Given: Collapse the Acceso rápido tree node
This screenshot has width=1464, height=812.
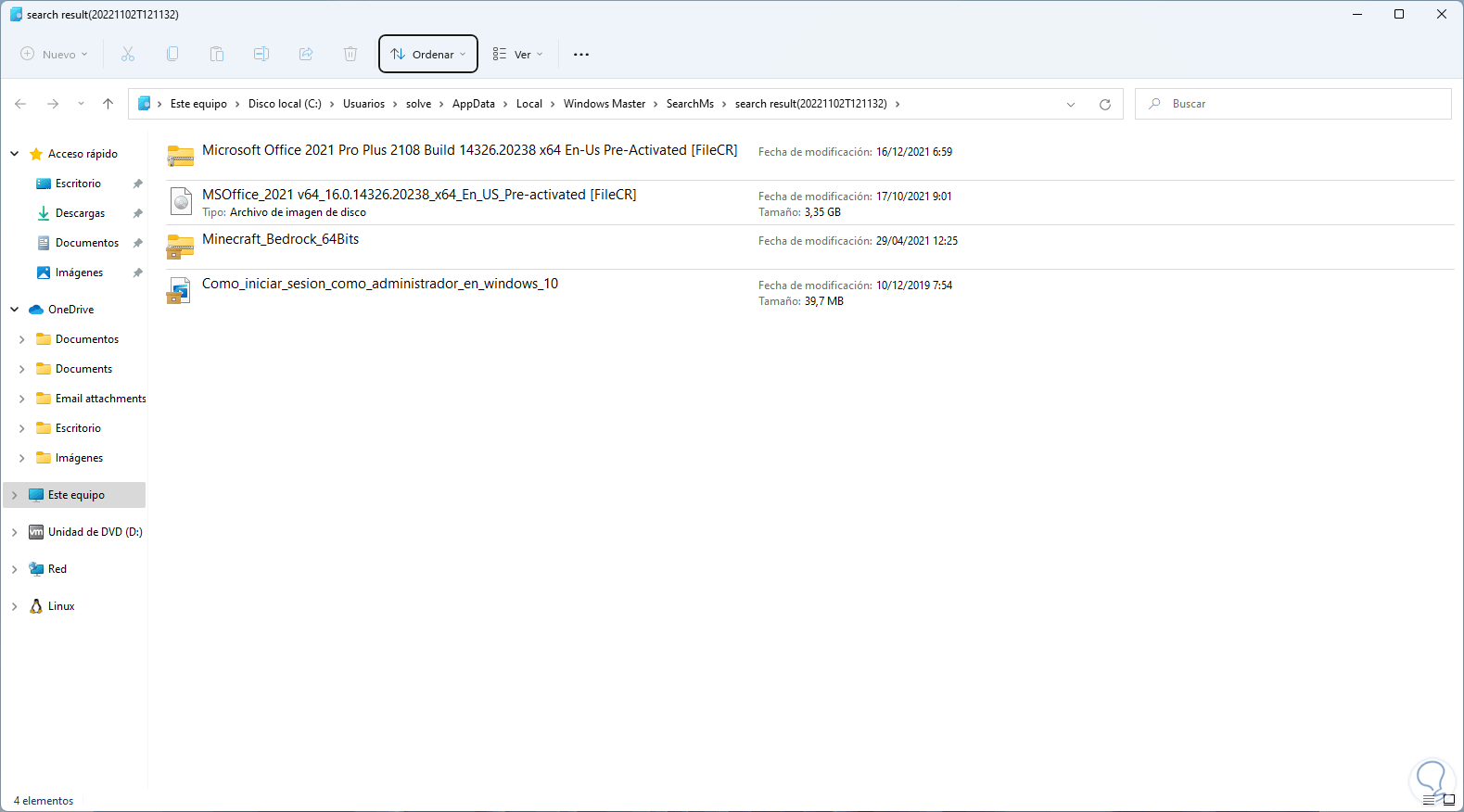Looking at the screenshot, I should point(15,154).
